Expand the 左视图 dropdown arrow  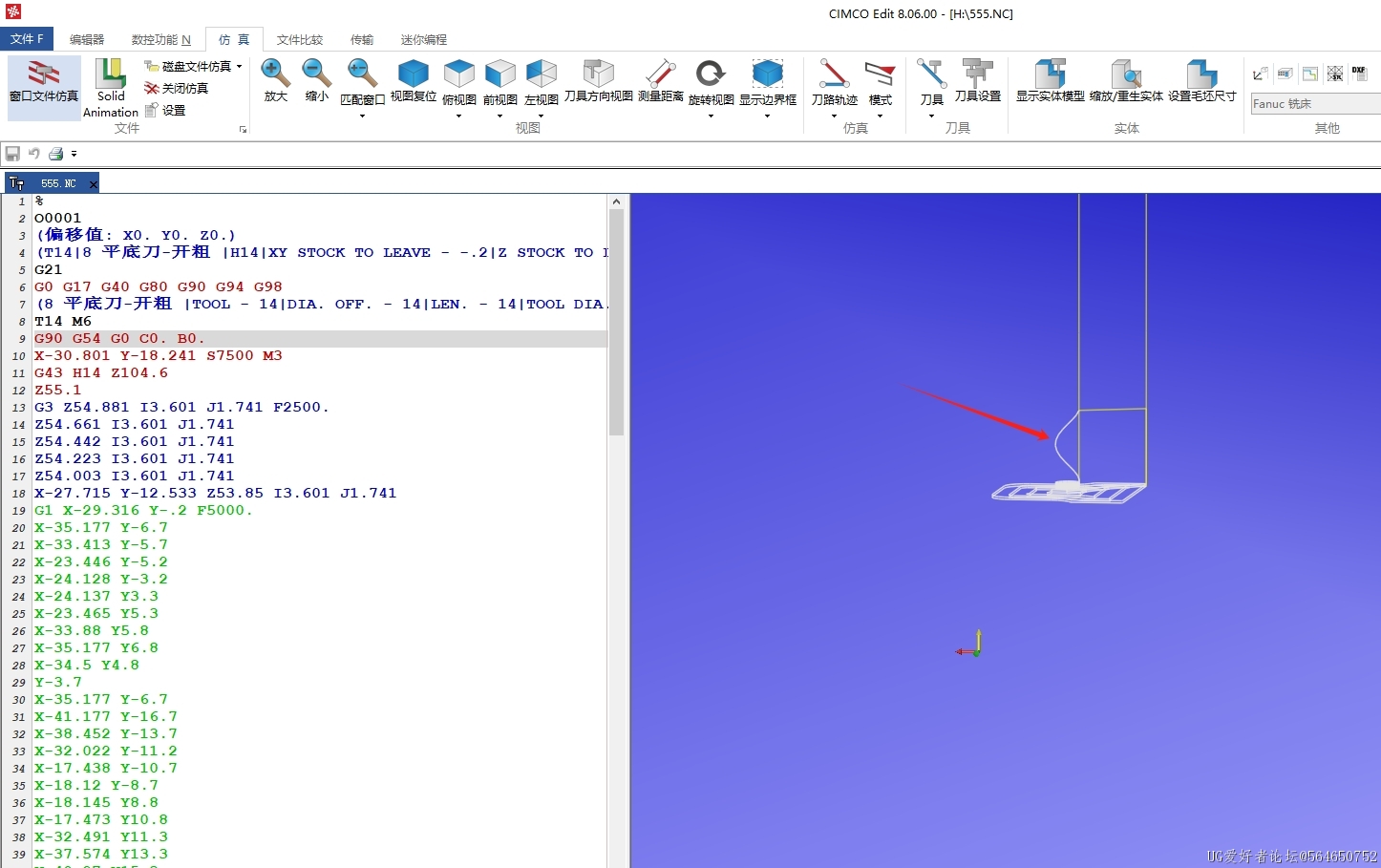(x=542, y=116)
